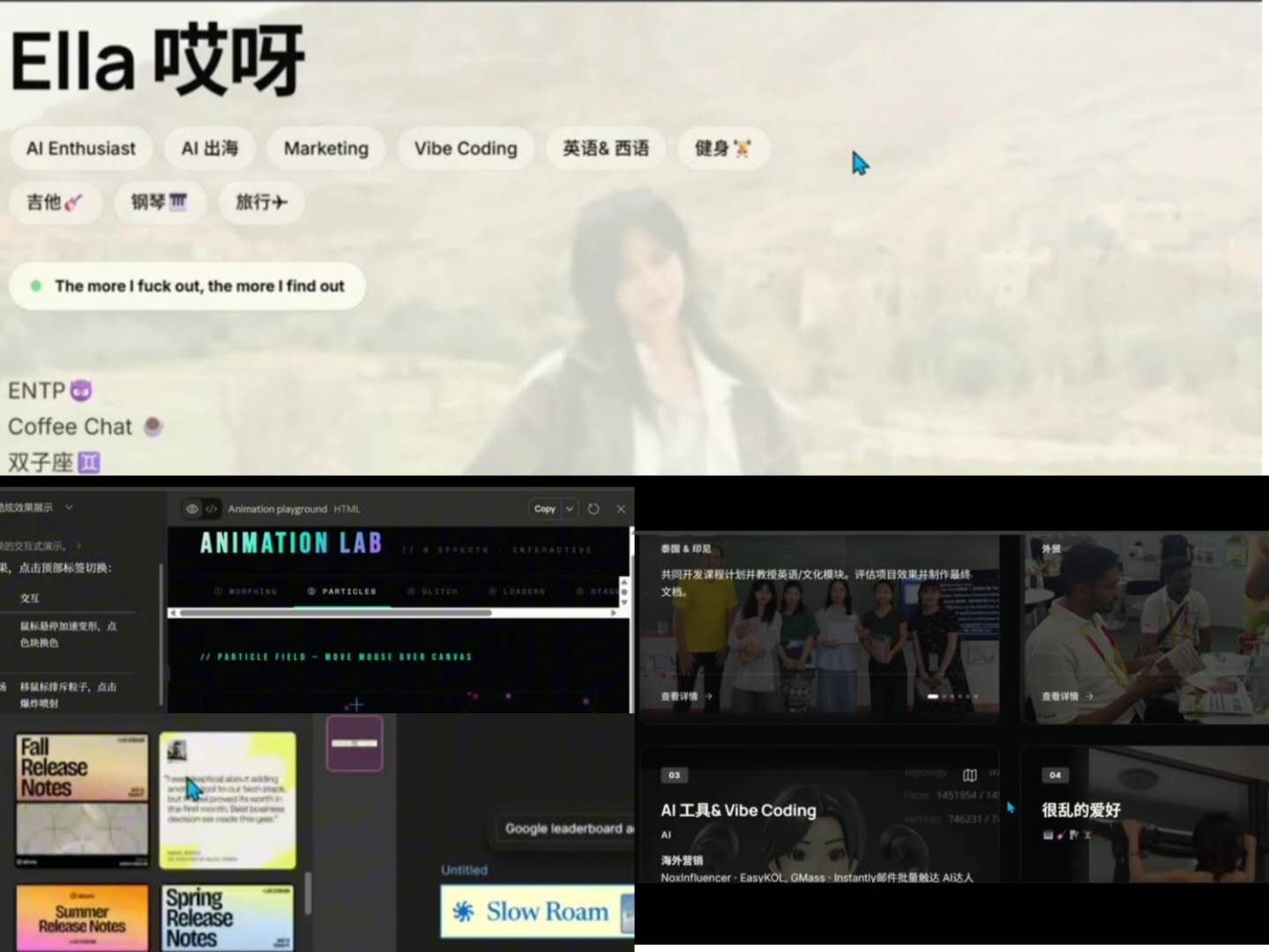This screenshot has height=952, width=1269.
Task: Click the Slow Roam pinwheel logo icon
Action: point(464,911)
